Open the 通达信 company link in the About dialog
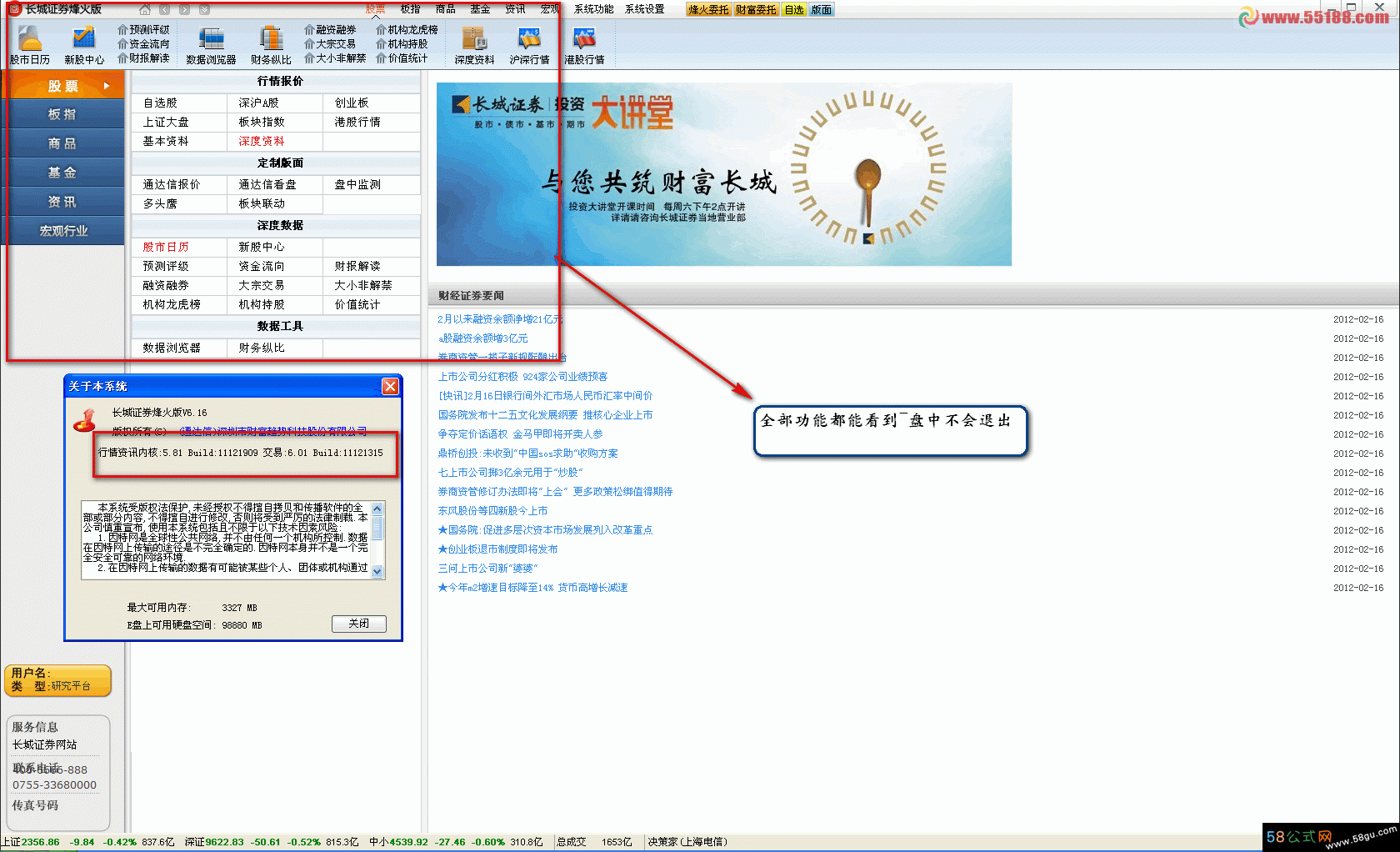Screen dimensions: 1400x852 272,431
